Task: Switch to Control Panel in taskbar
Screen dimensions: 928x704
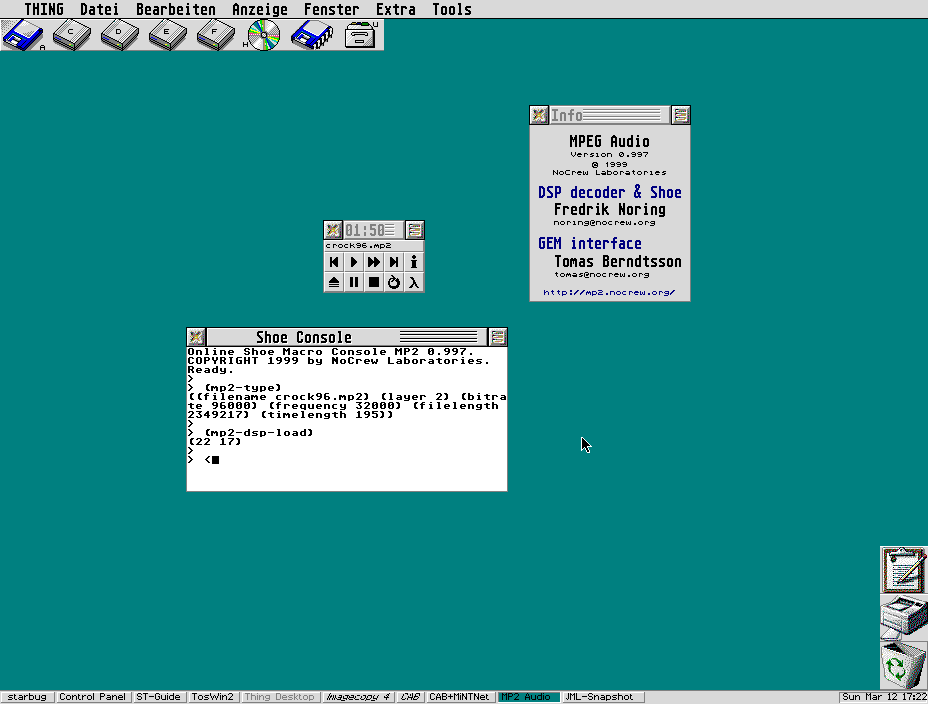Action: tap(92, 697)
